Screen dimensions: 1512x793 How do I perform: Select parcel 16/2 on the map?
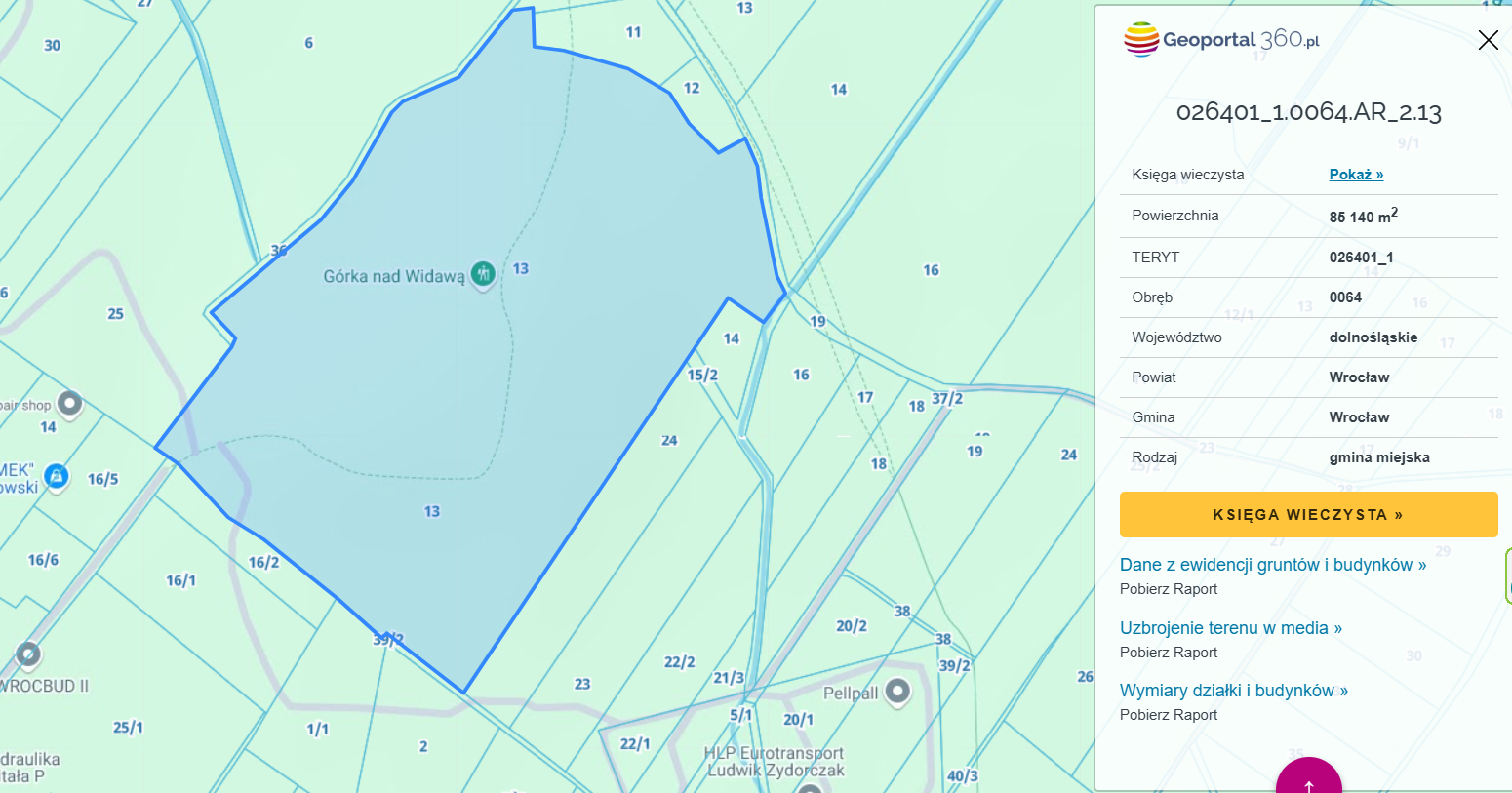tap(263, 563)
